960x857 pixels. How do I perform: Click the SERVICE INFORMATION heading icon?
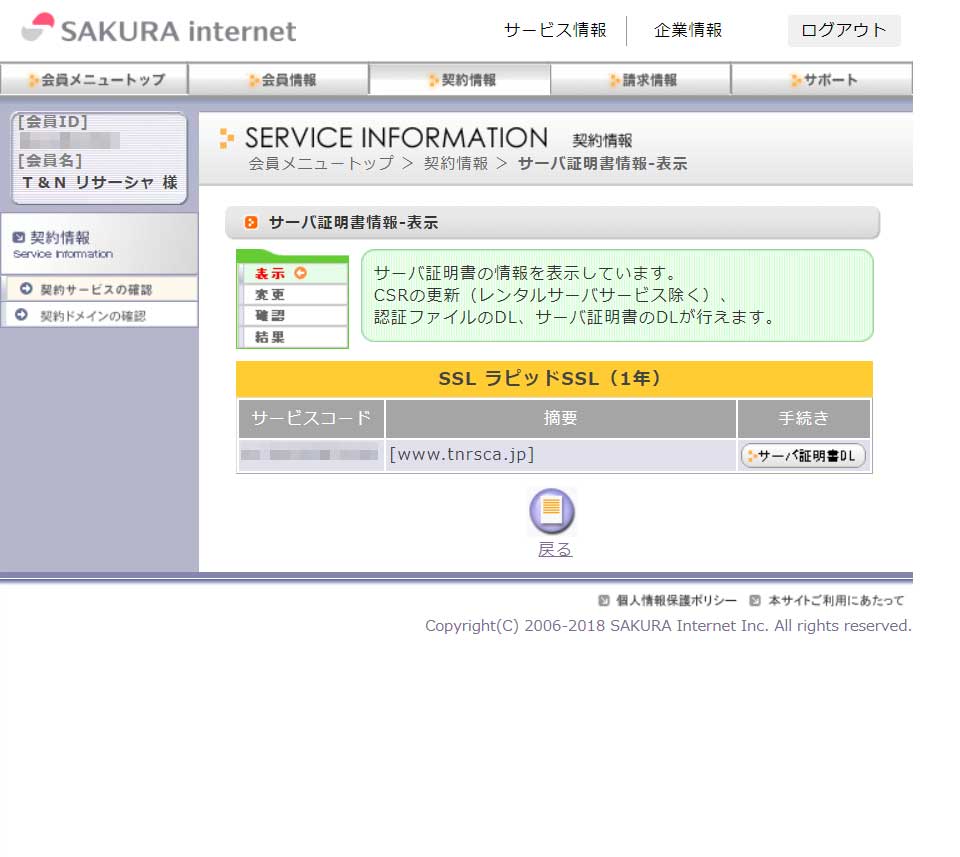pos(227,138)
